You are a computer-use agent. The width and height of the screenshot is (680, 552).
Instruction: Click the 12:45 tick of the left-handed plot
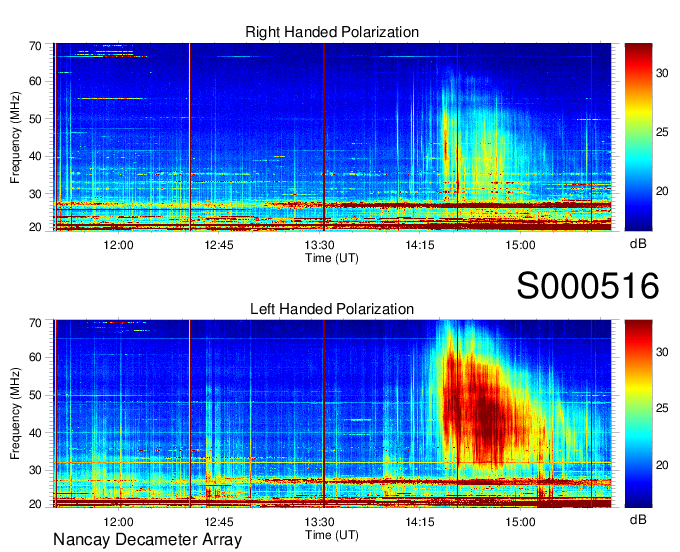click(x=219, y=522)
